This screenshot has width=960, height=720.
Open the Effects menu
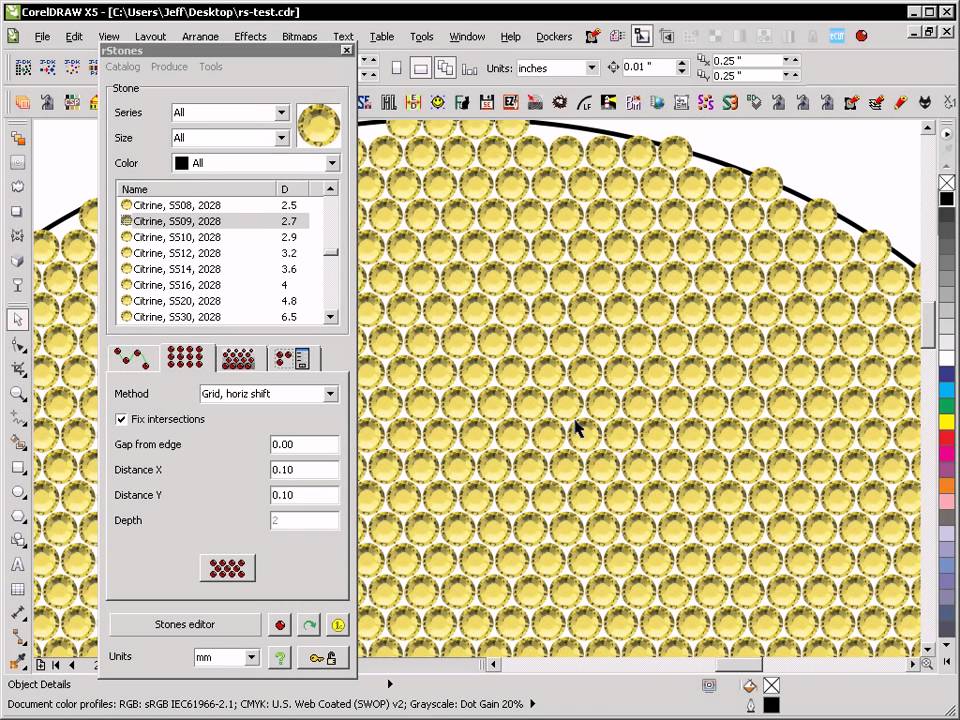(250, 37)
